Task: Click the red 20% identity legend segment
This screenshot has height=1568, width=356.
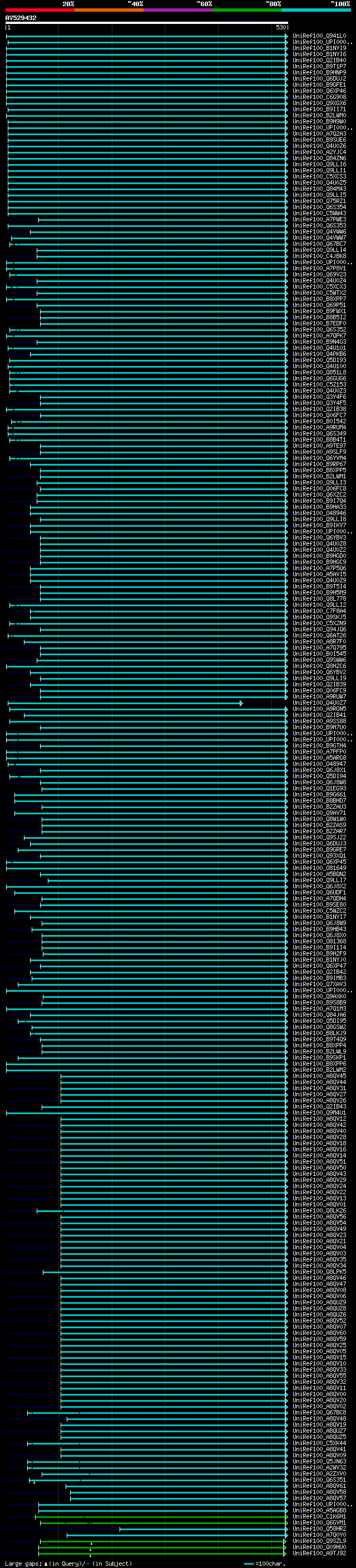Action: [x=39, y=10]
